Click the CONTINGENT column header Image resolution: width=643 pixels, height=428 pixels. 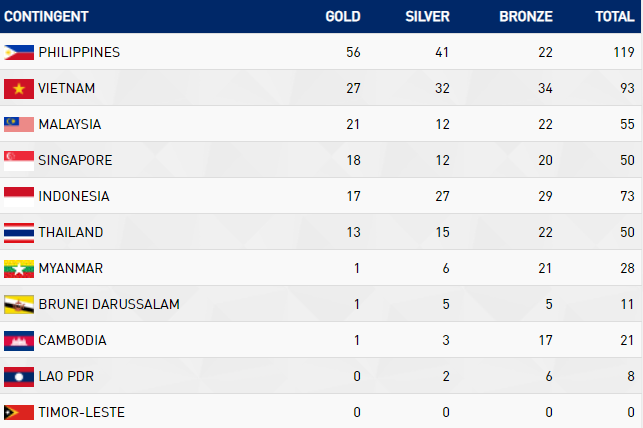coord(46,17)
